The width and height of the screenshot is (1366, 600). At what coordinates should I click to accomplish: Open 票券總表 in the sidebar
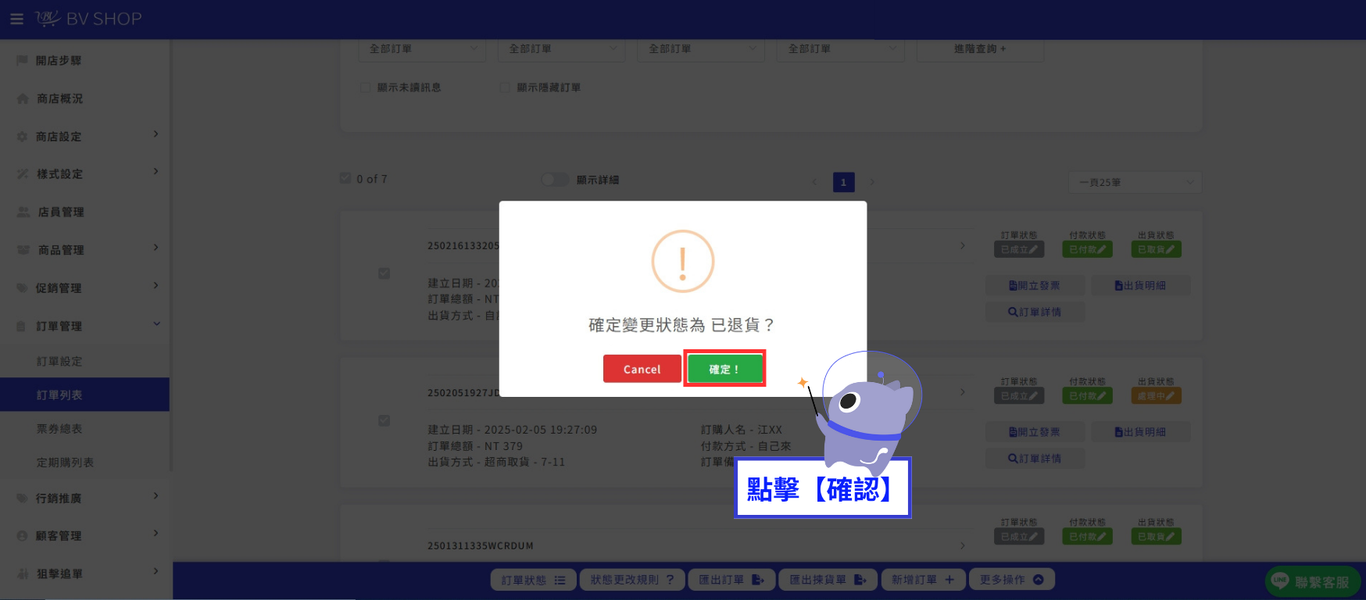[85, 429]
